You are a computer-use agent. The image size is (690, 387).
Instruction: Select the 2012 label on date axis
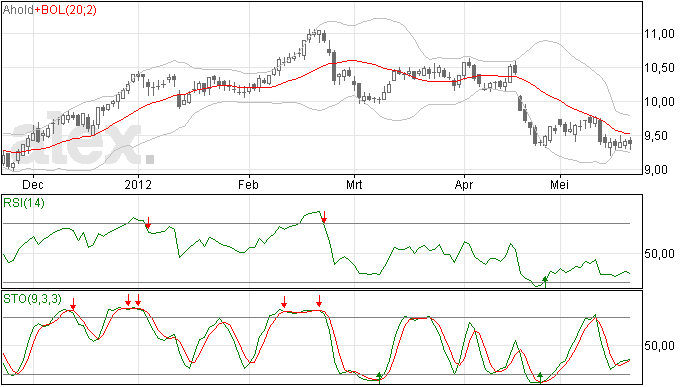click(138, 184)
